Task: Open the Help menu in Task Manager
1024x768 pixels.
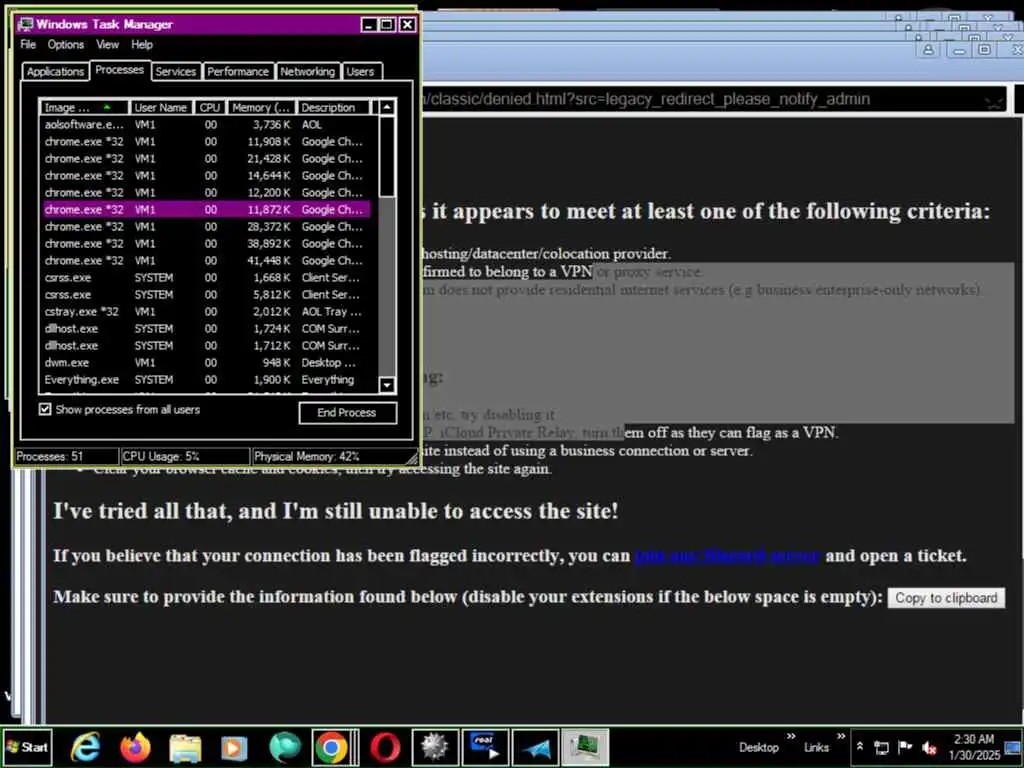Action: click(142, 44)
